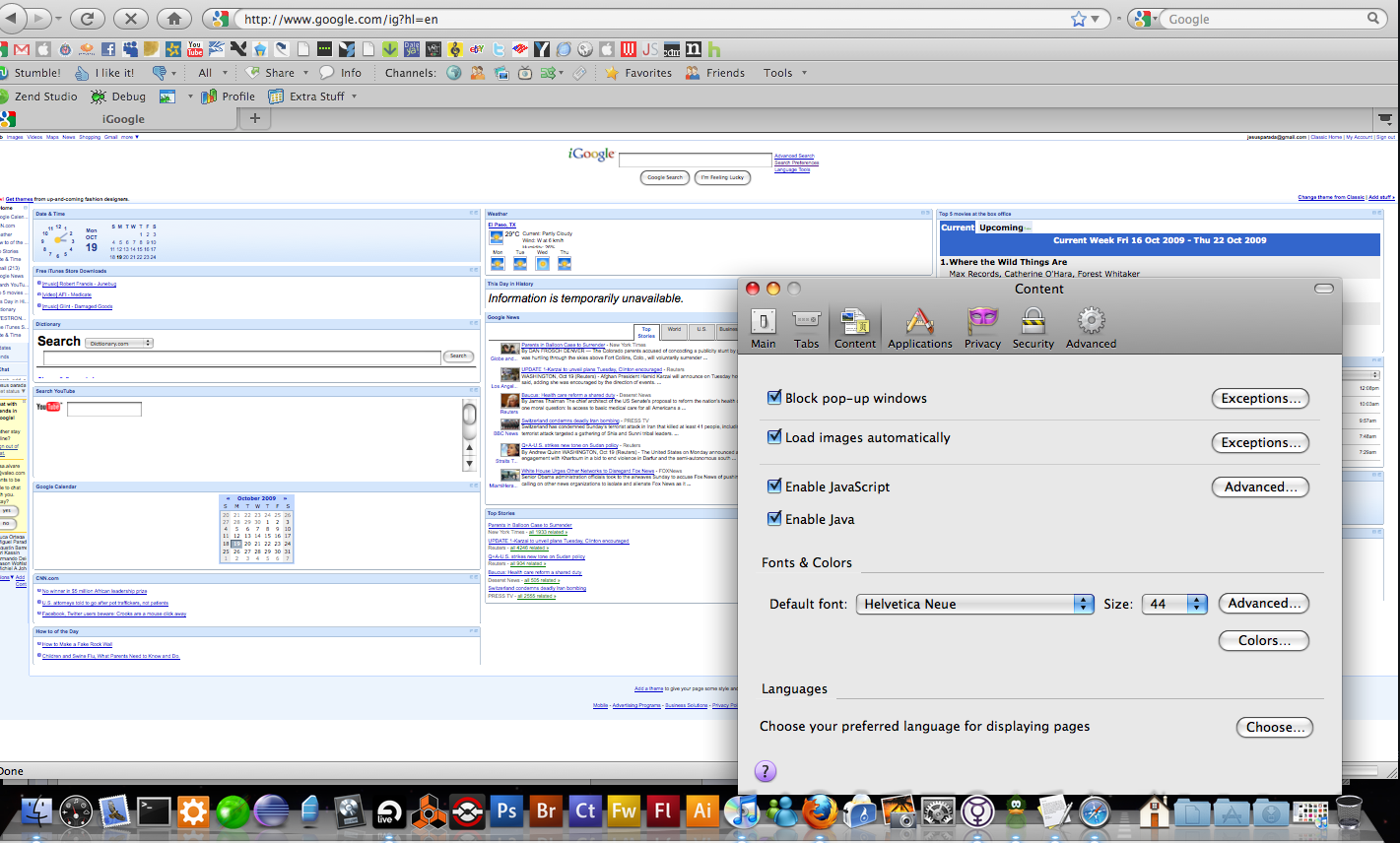Open the Facebook bookmark icon
The width and height of the screenshot is (1400, 843).
tap(108, 48)
